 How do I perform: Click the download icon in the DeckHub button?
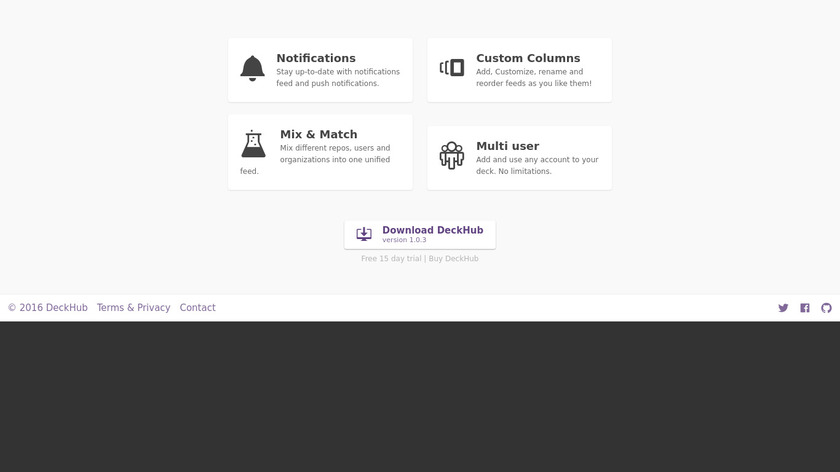[364, 234]
